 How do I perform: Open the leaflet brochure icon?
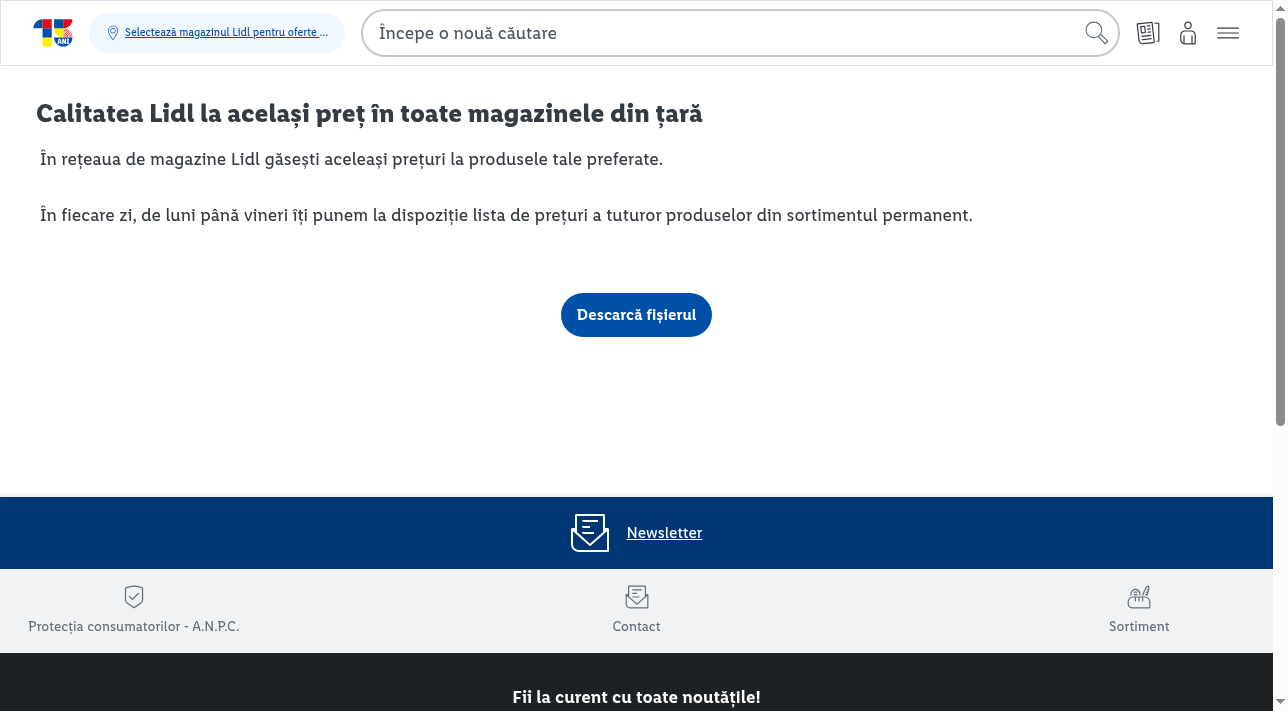pyautogui.click(x=1148, y=33)
